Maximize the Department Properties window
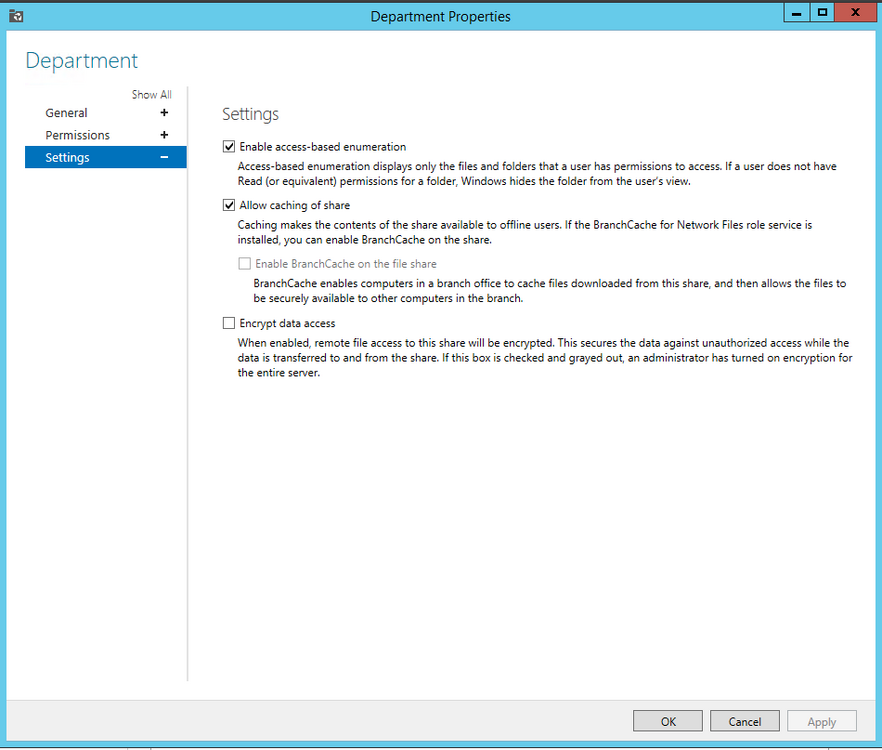 [x=822, y=12]
